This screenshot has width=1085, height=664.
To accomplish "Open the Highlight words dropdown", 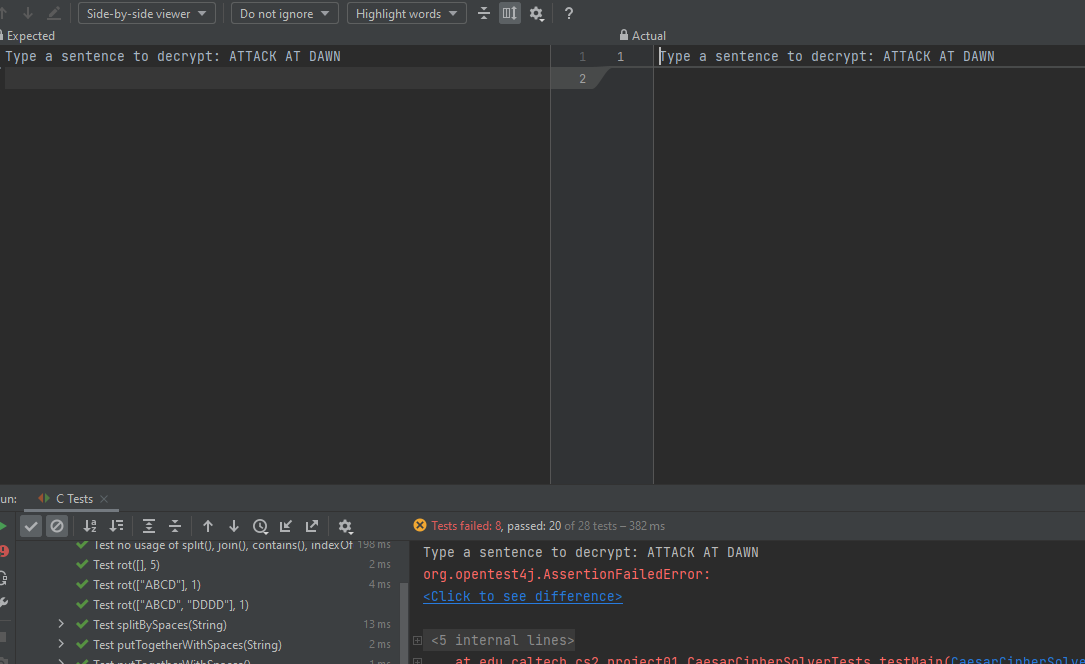I will [406, 14].
